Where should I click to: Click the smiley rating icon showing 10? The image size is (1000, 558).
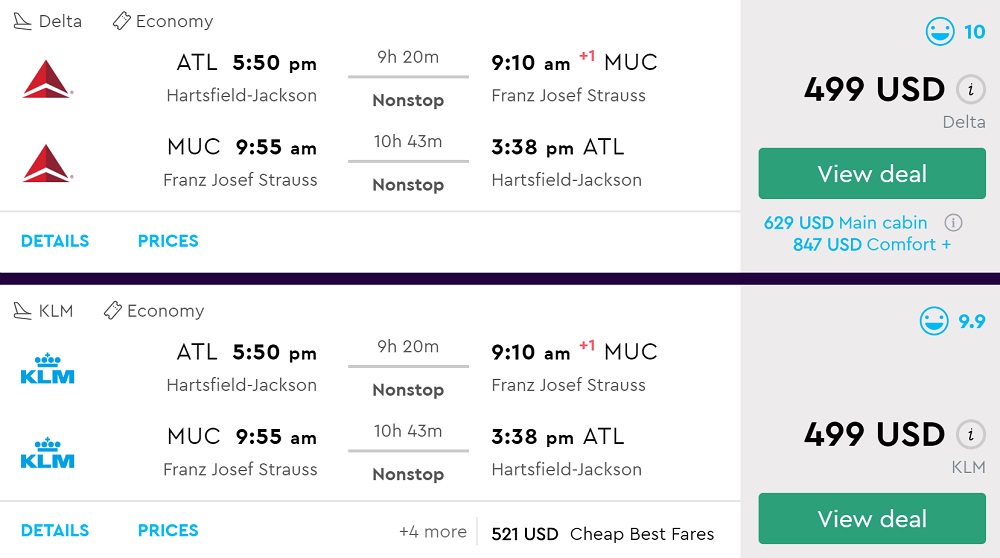point(940,33)
